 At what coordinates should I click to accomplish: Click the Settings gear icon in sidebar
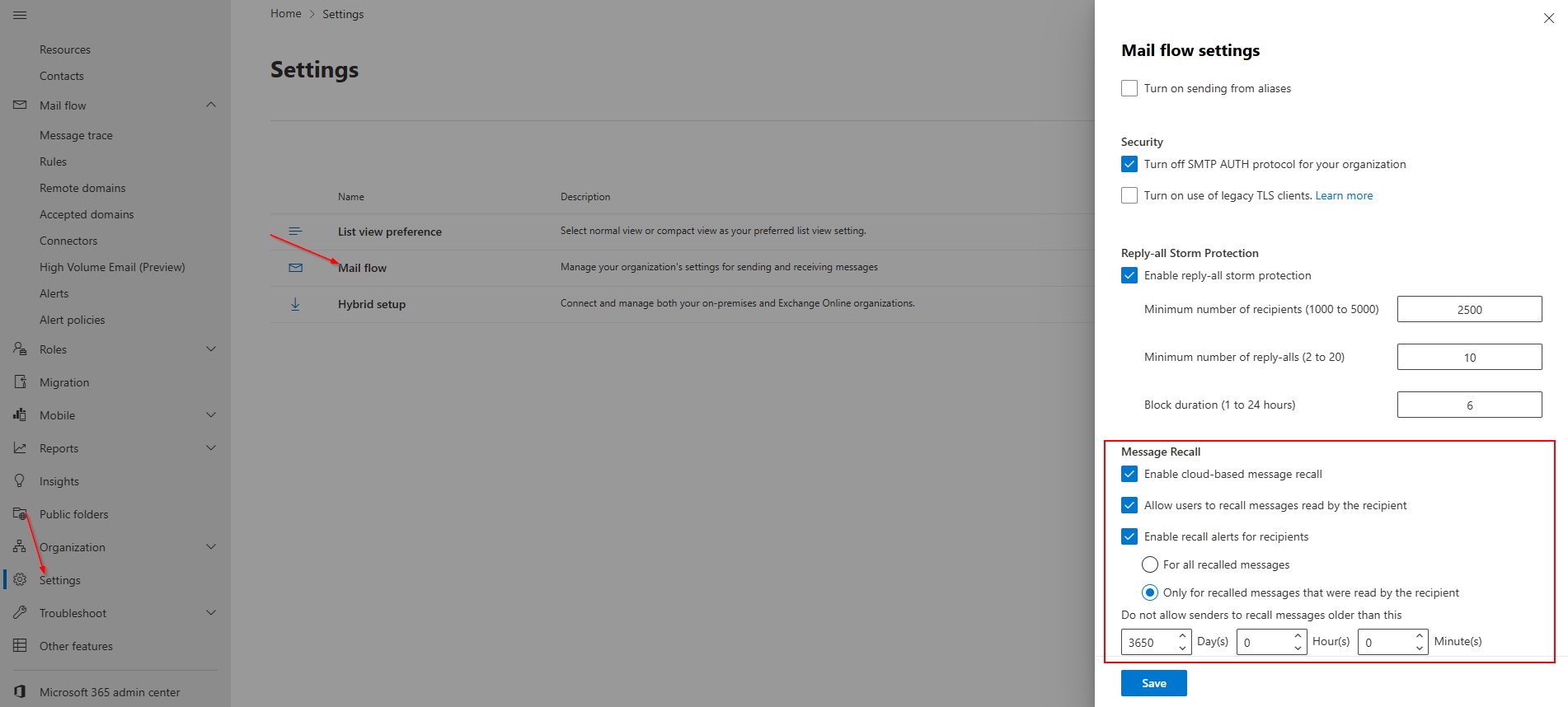(x=20, y=580)
